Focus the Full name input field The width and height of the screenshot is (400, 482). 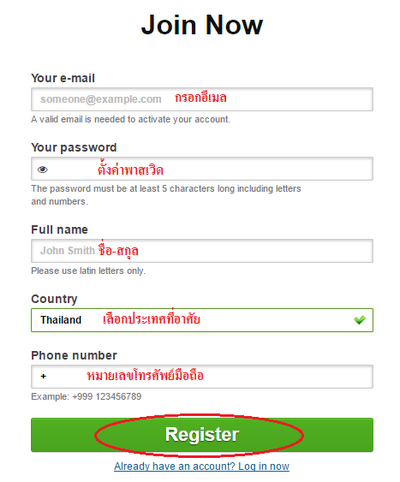202,251
